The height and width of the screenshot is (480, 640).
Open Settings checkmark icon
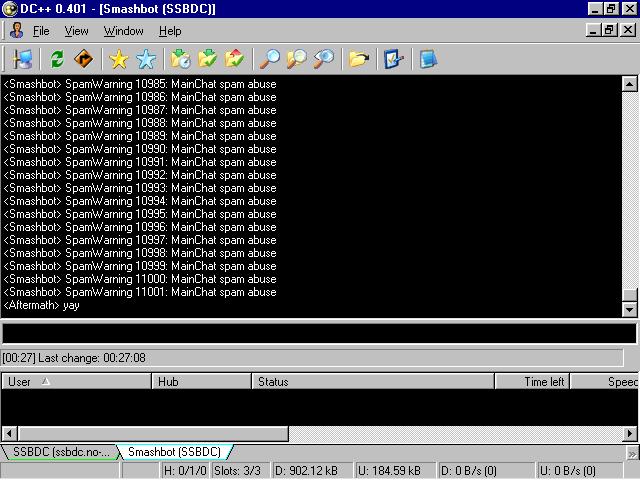click(393, 59)
